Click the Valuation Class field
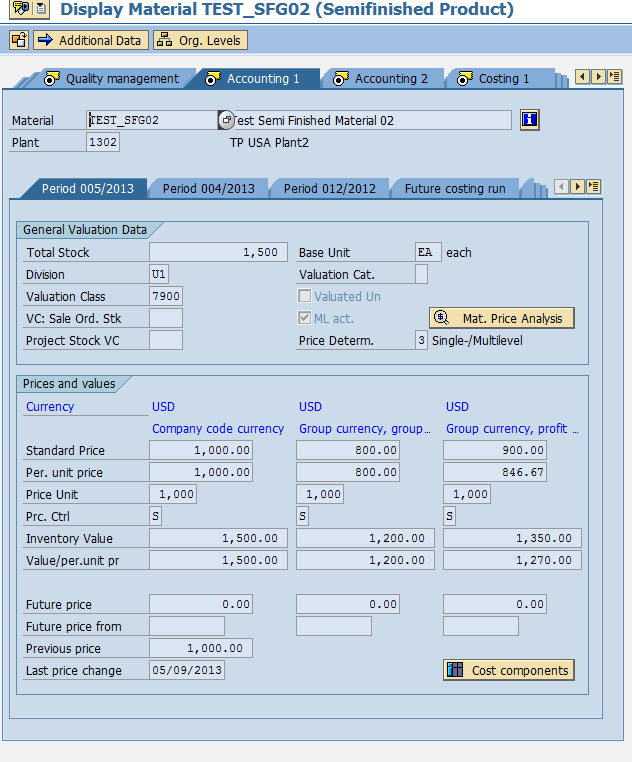Viewport: 632px width, 762px height. (x=166, y=297)
